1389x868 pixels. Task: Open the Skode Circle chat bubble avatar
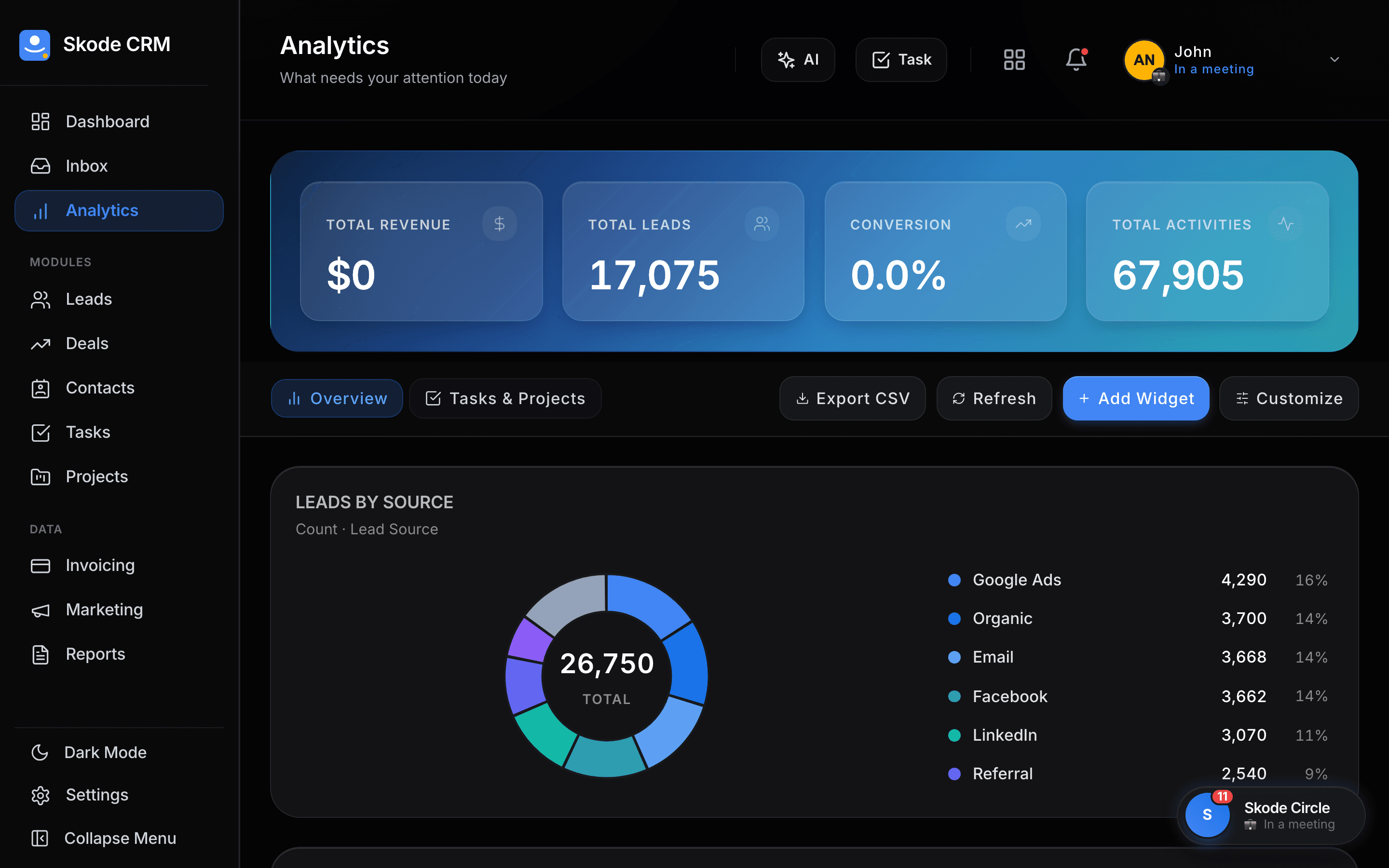tap(1207, 814)
